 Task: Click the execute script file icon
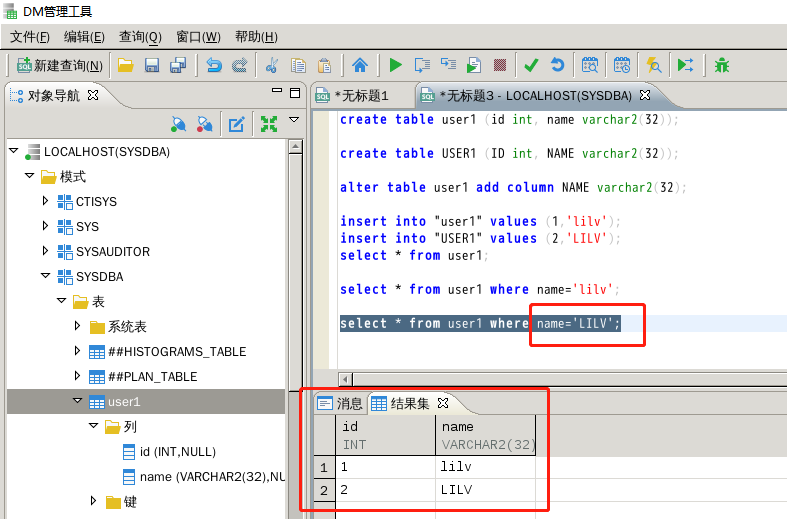tap(474, 65)
